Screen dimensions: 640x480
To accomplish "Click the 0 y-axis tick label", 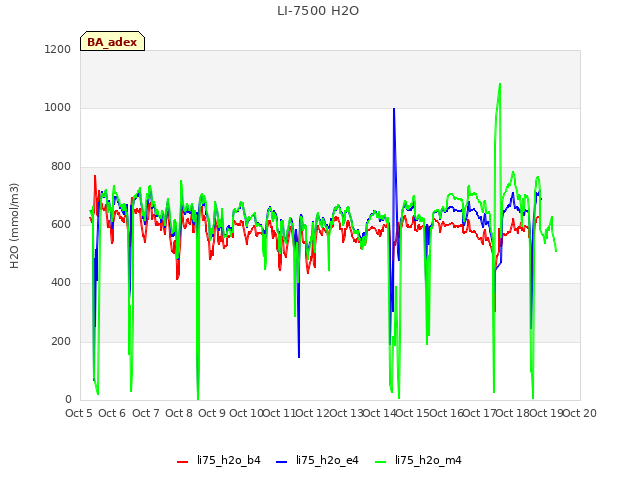I will (x=68, y=400).
